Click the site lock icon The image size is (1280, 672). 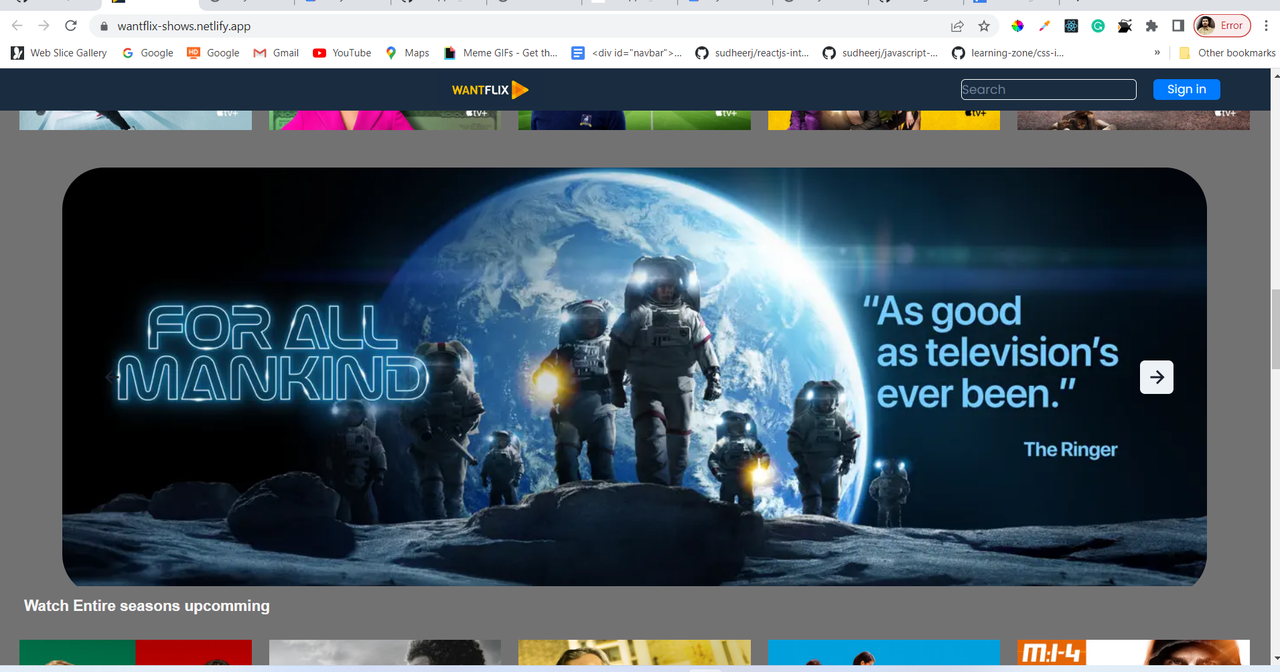click(x=103, y=26)
